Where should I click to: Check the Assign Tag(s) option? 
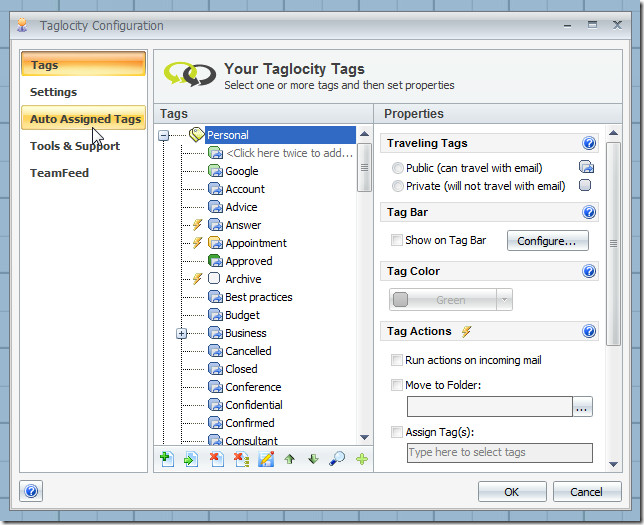pos(397,432)
